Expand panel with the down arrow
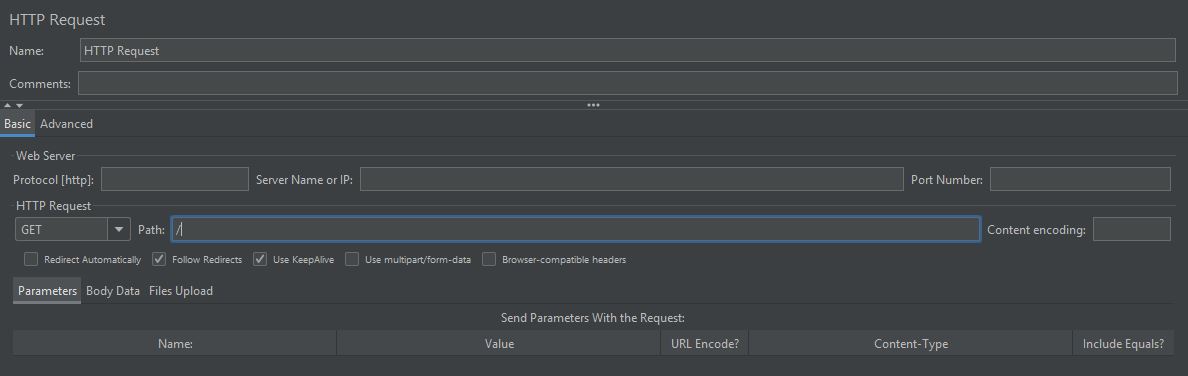 click(x=19, y=105)
